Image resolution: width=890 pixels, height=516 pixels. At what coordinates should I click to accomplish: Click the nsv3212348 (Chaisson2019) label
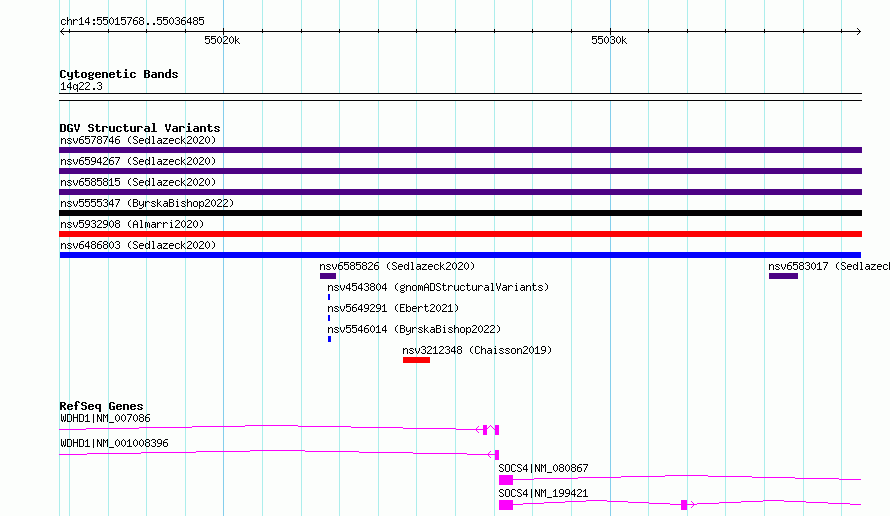(477, 350)
